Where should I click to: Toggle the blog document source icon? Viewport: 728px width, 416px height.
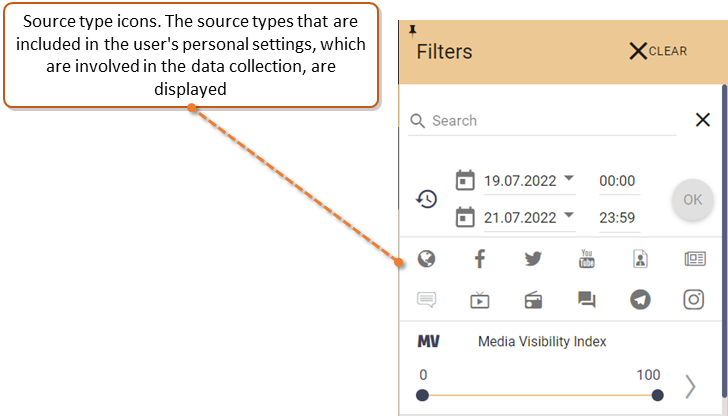(x=640, y=259)
